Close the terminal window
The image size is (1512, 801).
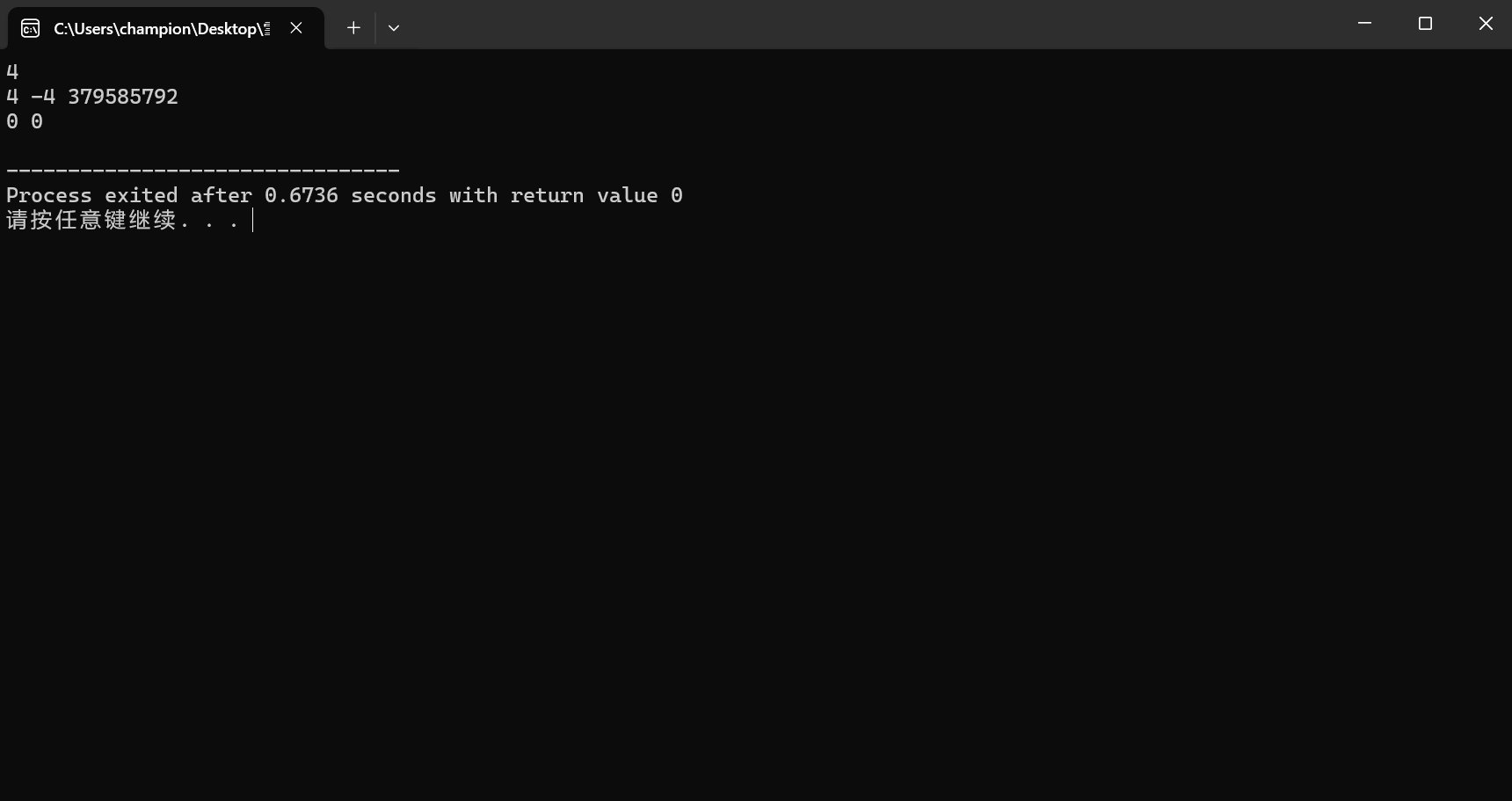tap(1485, 24)
